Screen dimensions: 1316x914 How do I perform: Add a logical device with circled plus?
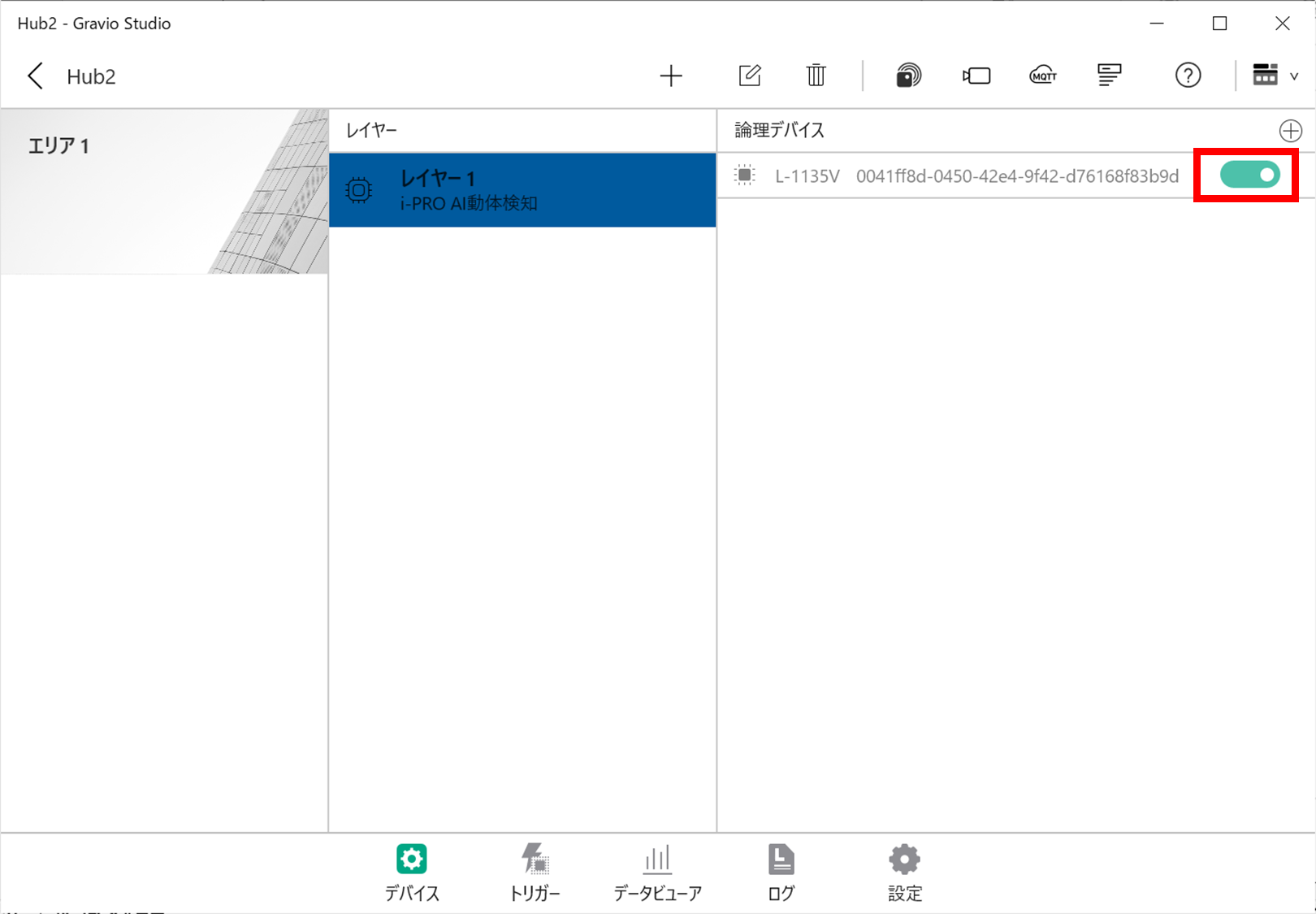click(x=1290, y=131)
